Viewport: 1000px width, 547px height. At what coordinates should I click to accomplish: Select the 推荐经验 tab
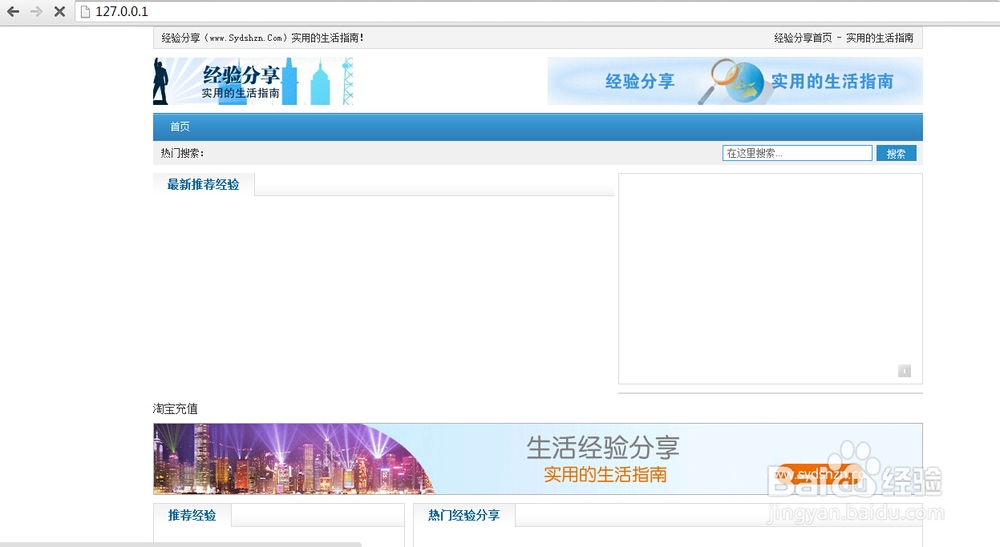192,515
